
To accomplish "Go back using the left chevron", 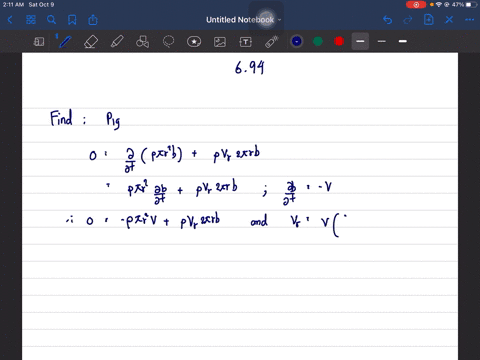I will point(10,20).
